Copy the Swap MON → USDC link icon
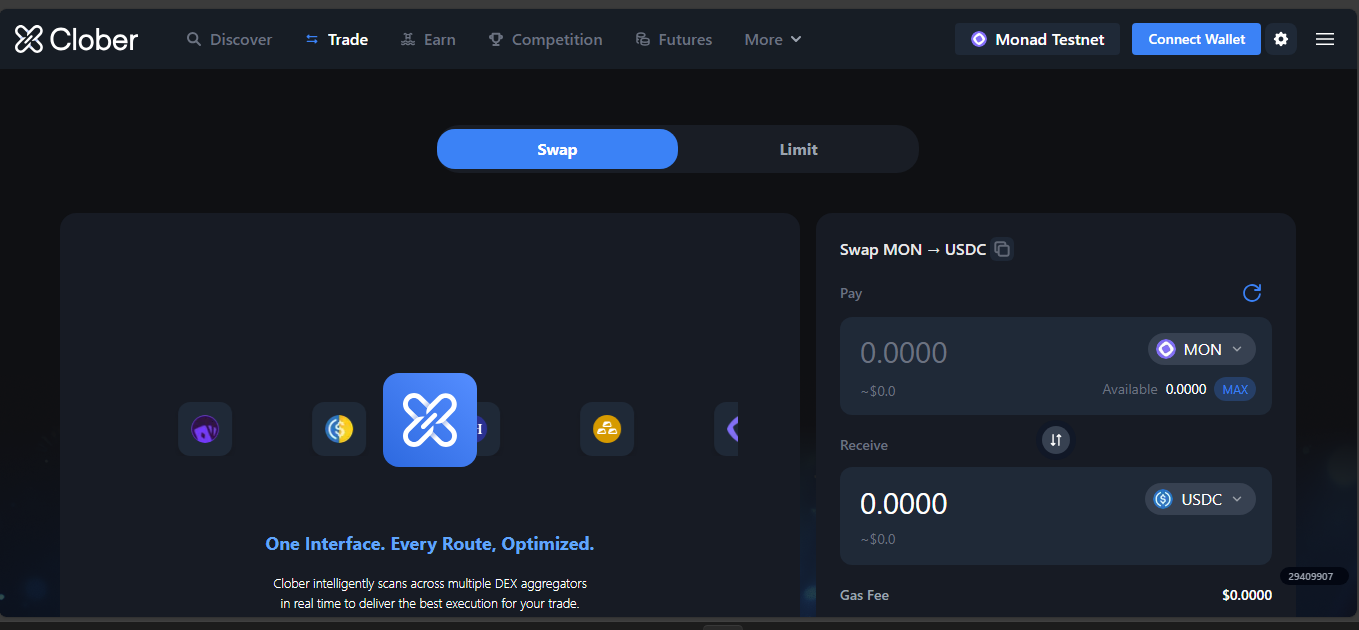 point(1002,249)
